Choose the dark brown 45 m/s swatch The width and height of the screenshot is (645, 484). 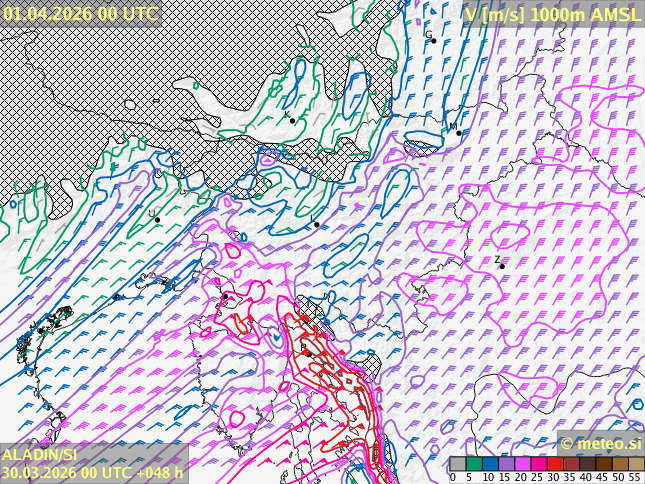tap(604, 464)
